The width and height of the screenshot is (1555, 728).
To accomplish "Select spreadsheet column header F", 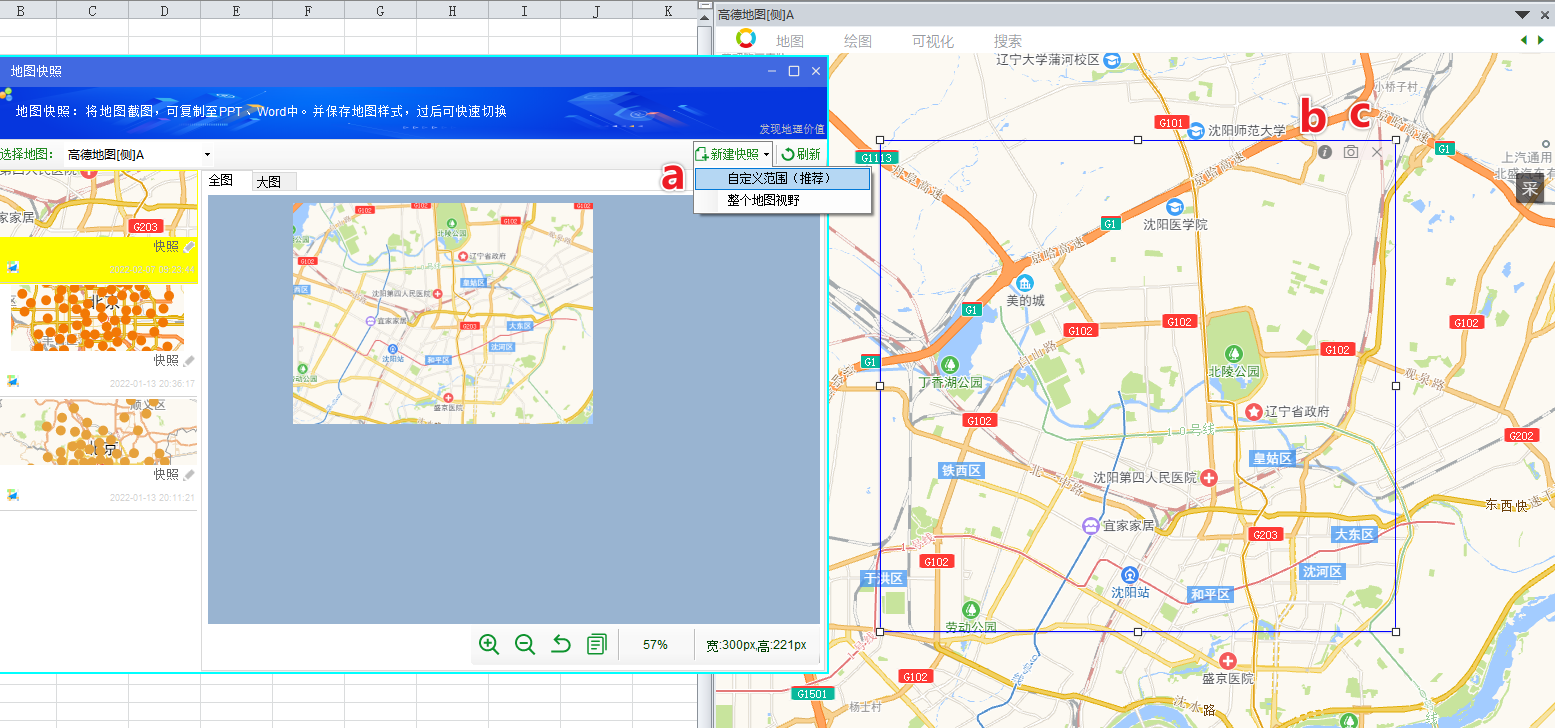I will [308, 11].
